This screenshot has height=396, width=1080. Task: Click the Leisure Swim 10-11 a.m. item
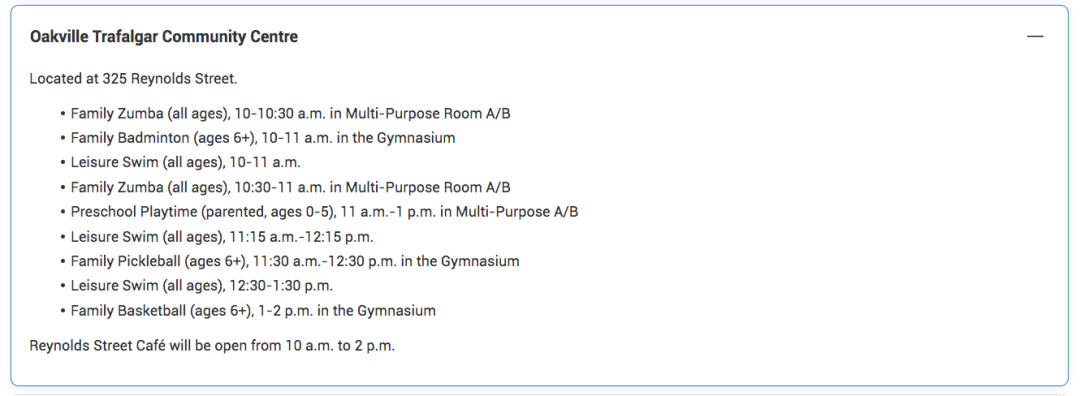pos(186,163)
